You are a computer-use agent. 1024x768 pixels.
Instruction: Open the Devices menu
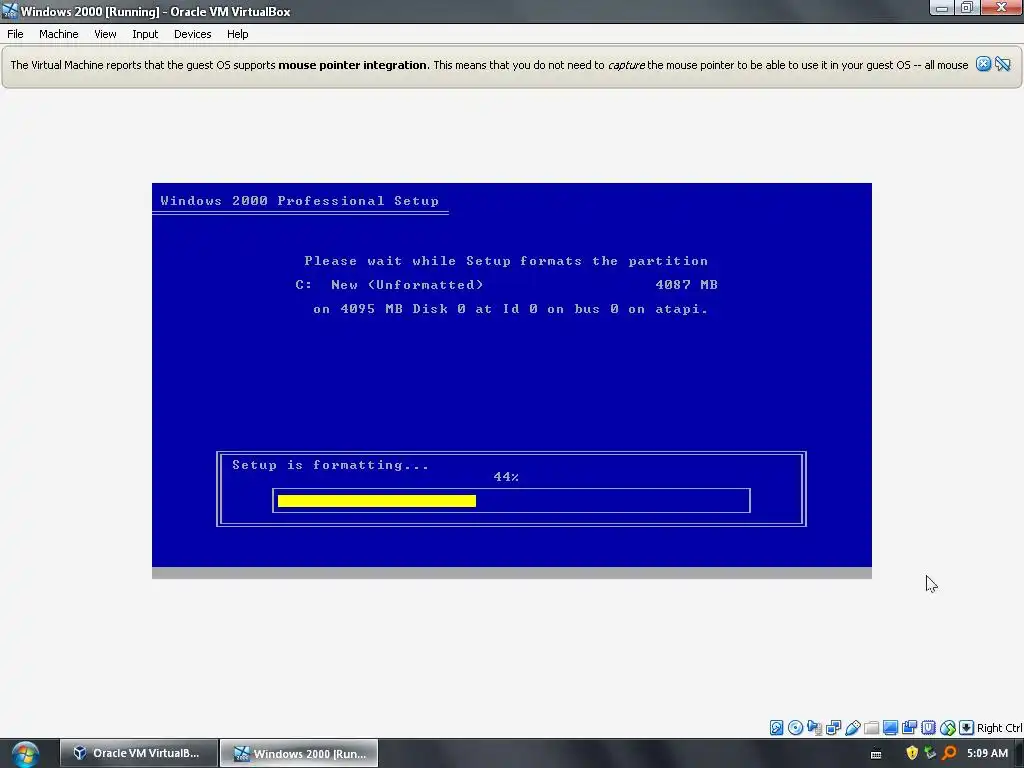point(193,34)
